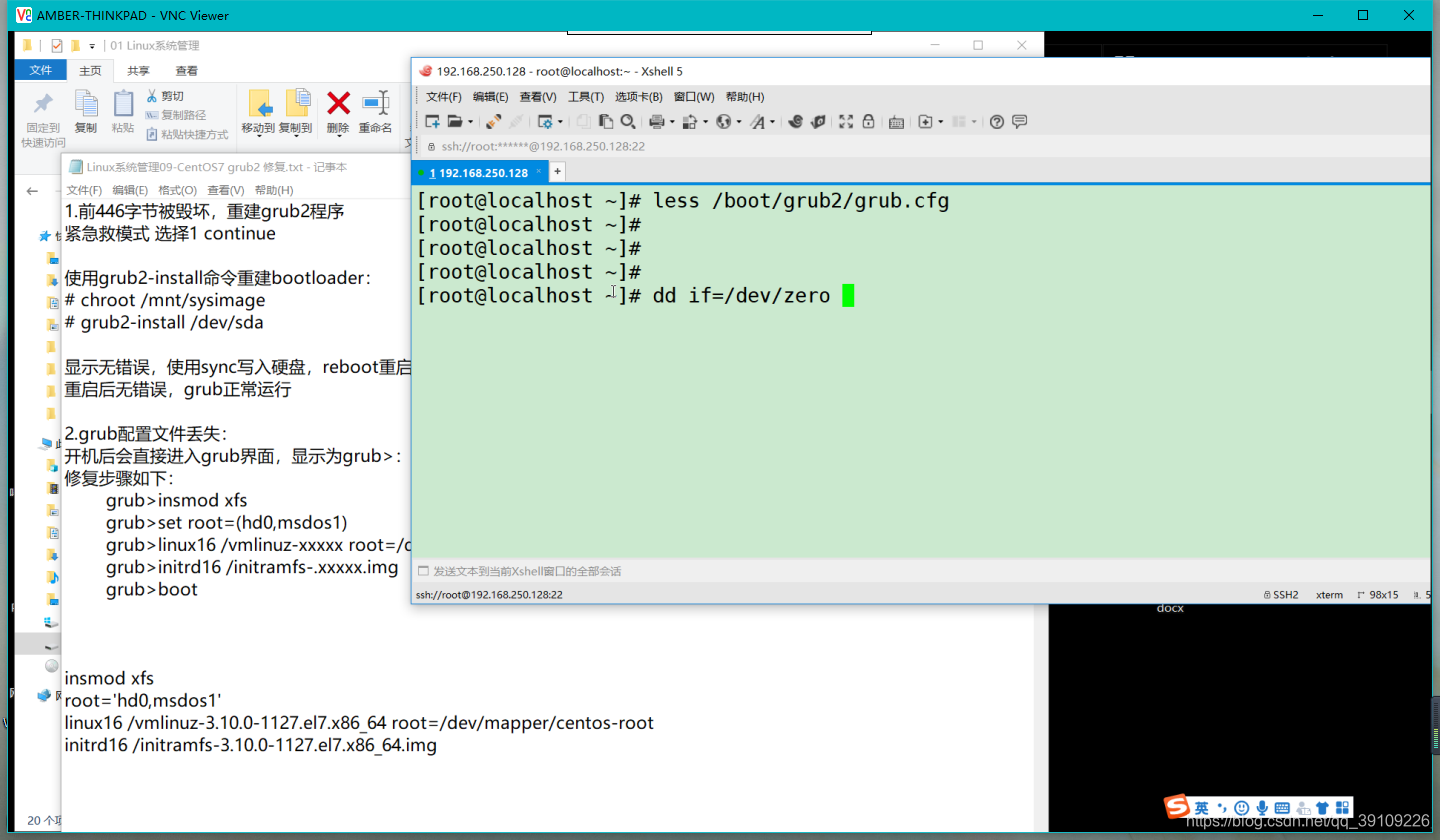Screen dimensions: 1440x840
Task: Click the Explorer blue 文件 button
Action: tap(41, 70)
